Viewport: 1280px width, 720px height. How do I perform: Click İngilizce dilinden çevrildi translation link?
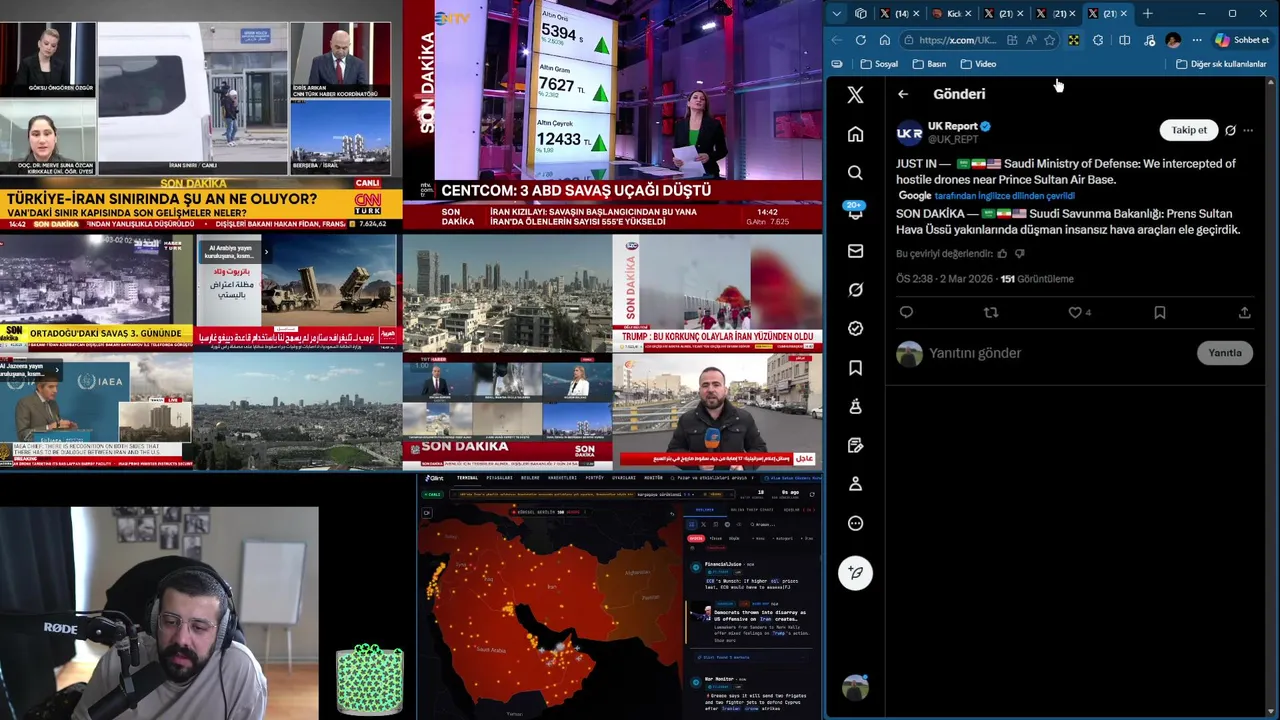pyautogui.click(x=1004, y=196)
